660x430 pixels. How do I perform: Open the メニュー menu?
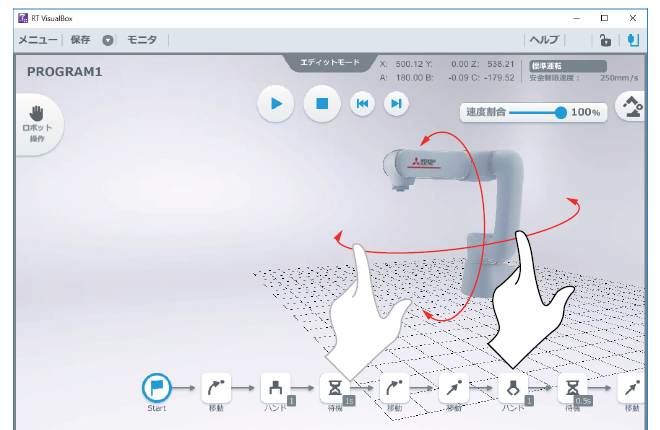(38, 40)
